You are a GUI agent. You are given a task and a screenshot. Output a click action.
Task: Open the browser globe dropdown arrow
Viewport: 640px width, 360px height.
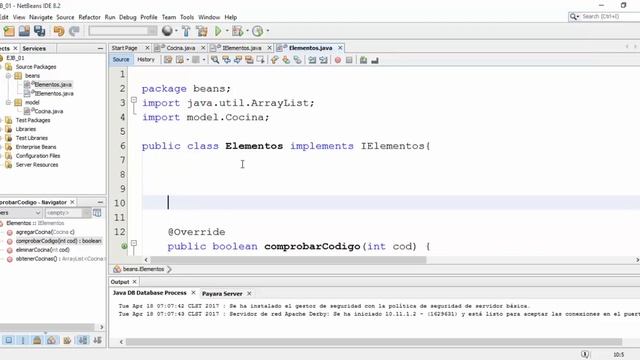point(176,31)
